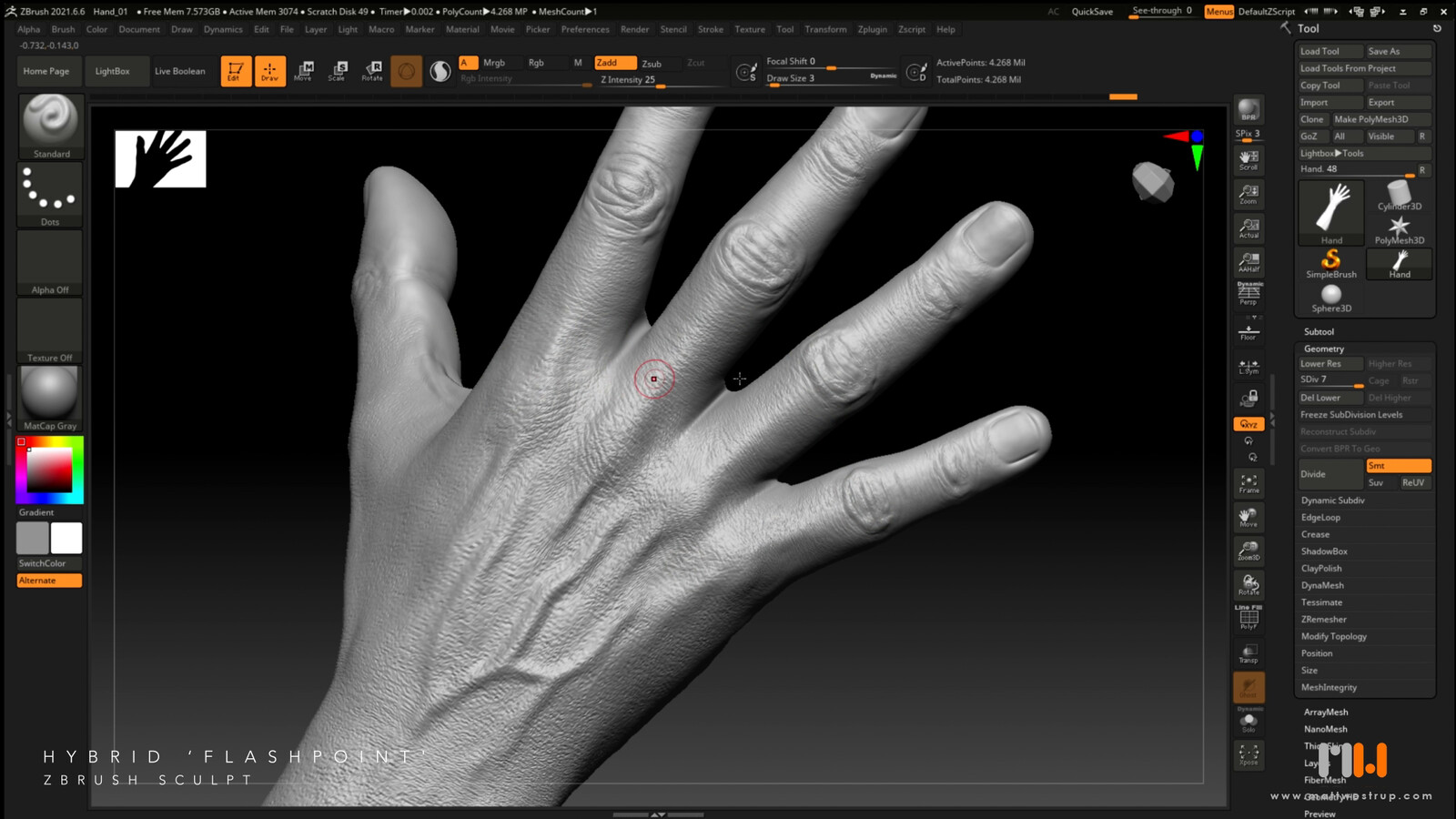This screenshot has height=819, width=1456.
Task: Select the Standard brush thumbnail
Action: 51,126
